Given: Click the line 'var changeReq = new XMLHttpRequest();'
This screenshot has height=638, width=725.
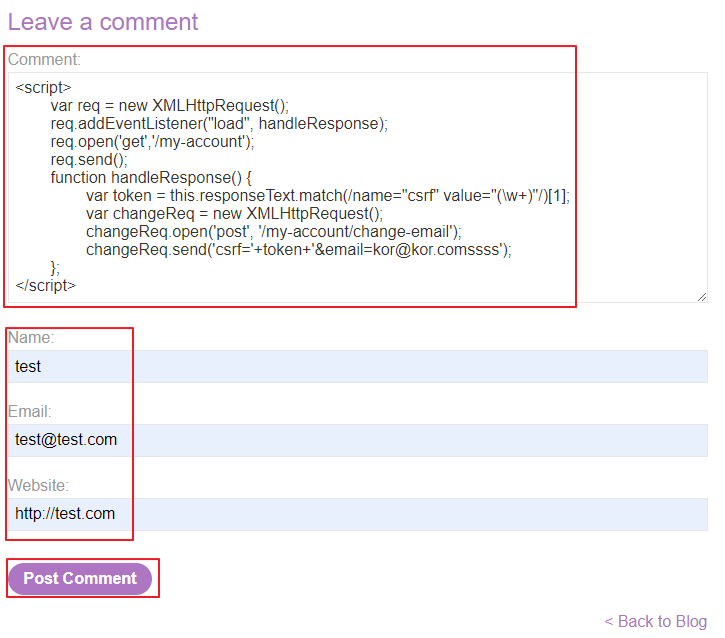Looking at the screenshot, I should 234,214.
